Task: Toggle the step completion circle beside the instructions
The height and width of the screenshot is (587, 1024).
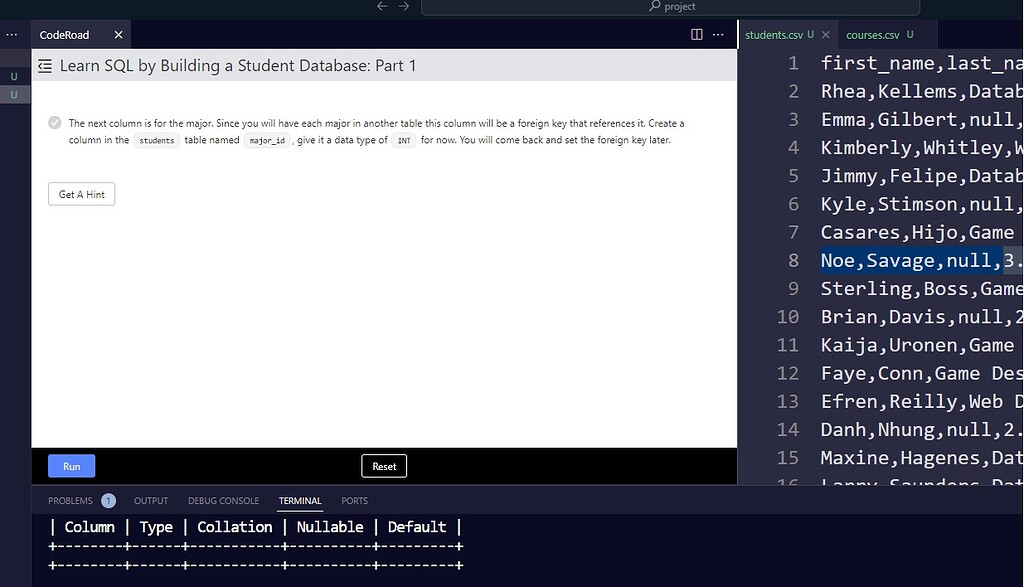Action: coord(53,122)
